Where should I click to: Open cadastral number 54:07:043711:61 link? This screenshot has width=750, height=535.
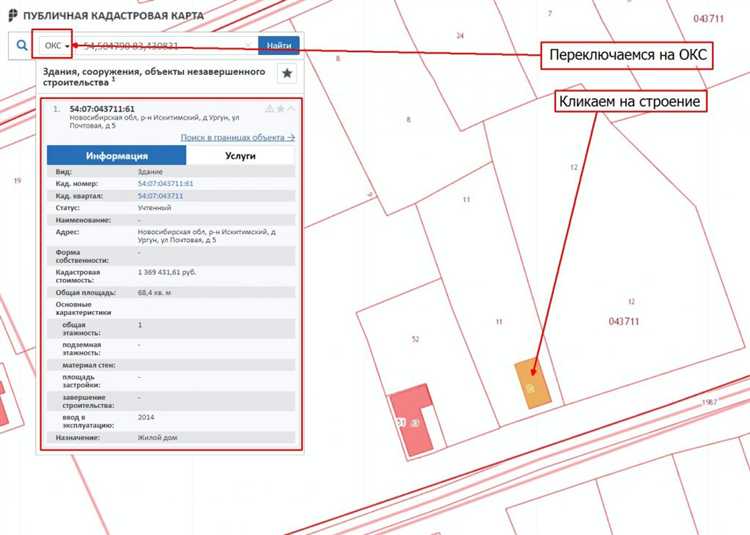pyautogui.click(x=165, y=184)
